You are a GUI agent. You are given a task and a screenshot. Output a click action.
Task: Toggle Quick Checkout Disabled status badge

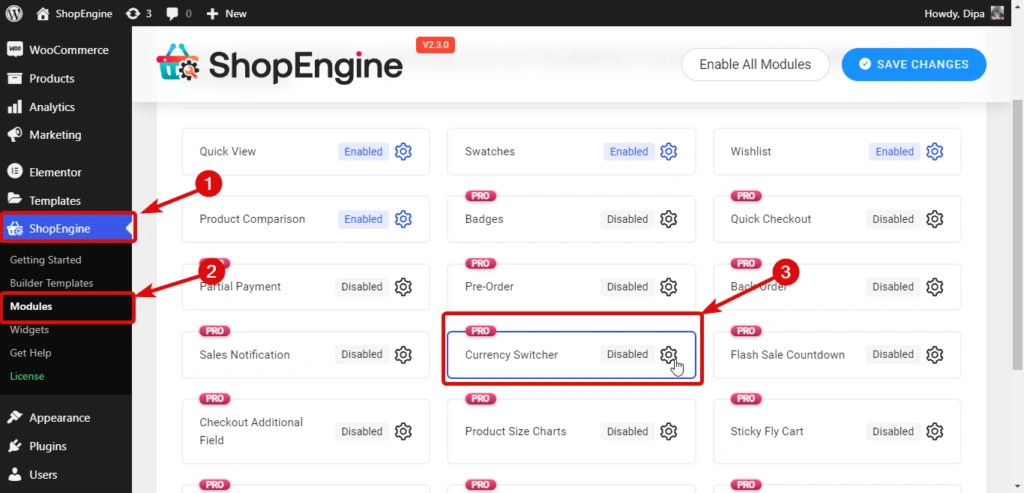(x=892, y=219)
